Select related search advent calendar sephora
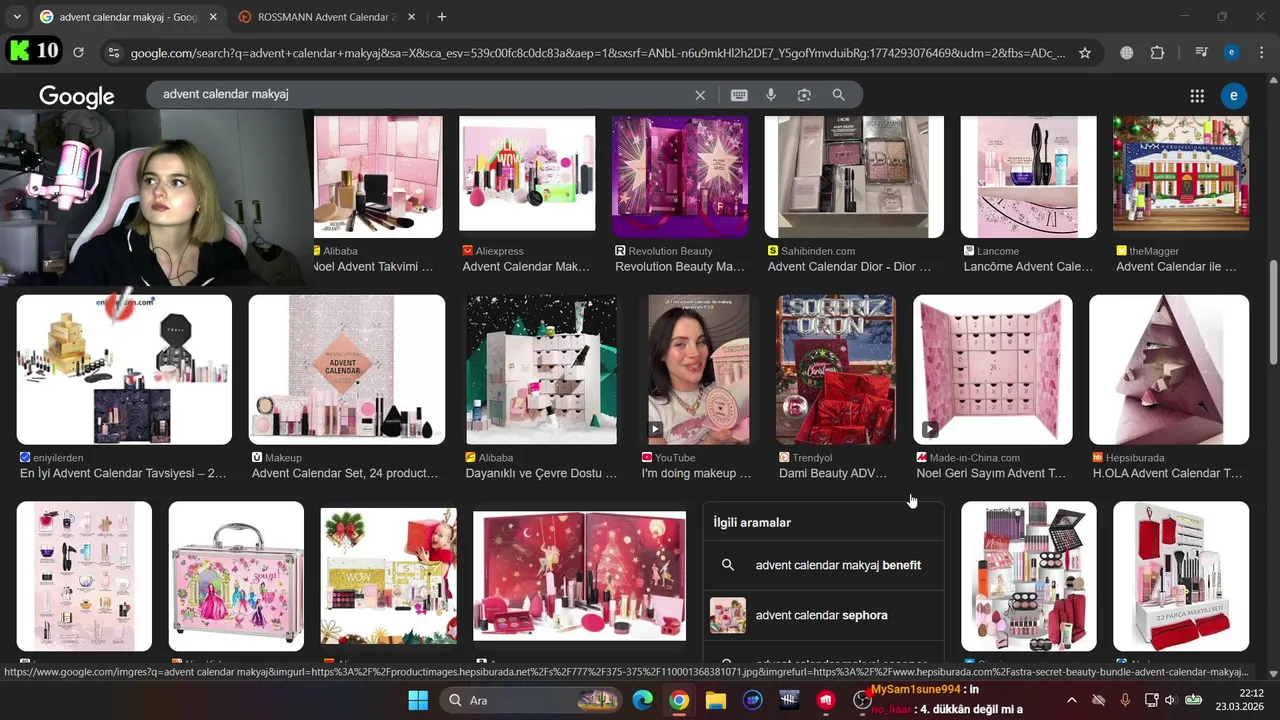 (x=823, y=615)
